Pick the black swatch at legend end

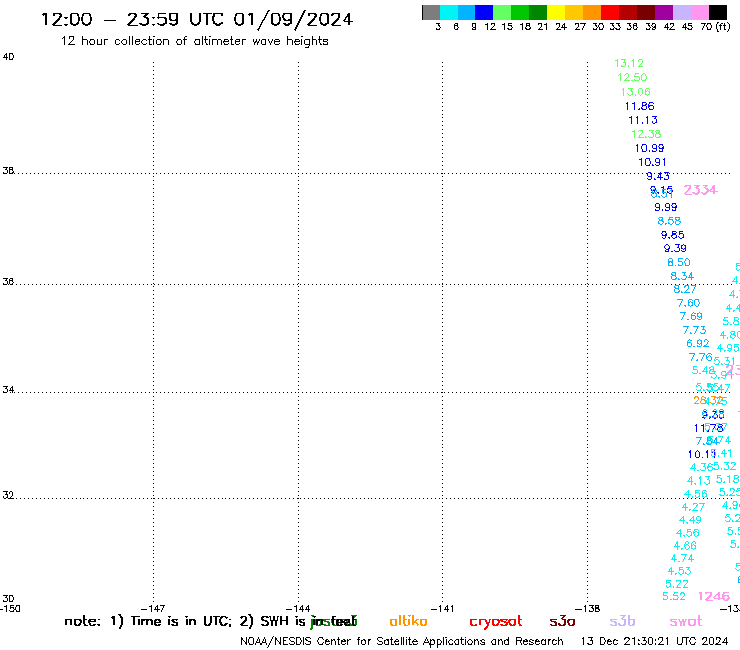coord(717,12)
